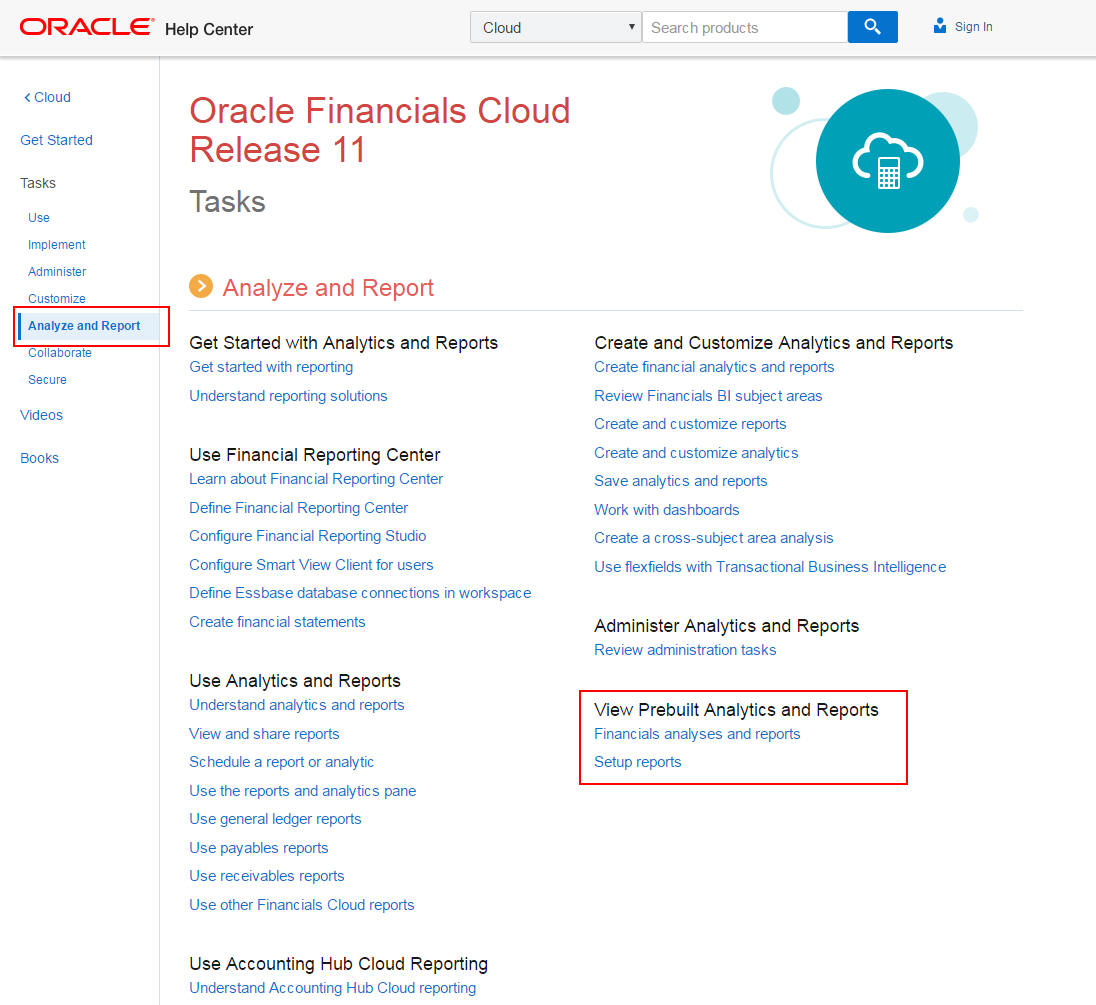The height and width of the screenshot is (1005, 1096).
Task: Go back to Cloud in sidebar
Action: pyautogui.click(x=47, y=97)
